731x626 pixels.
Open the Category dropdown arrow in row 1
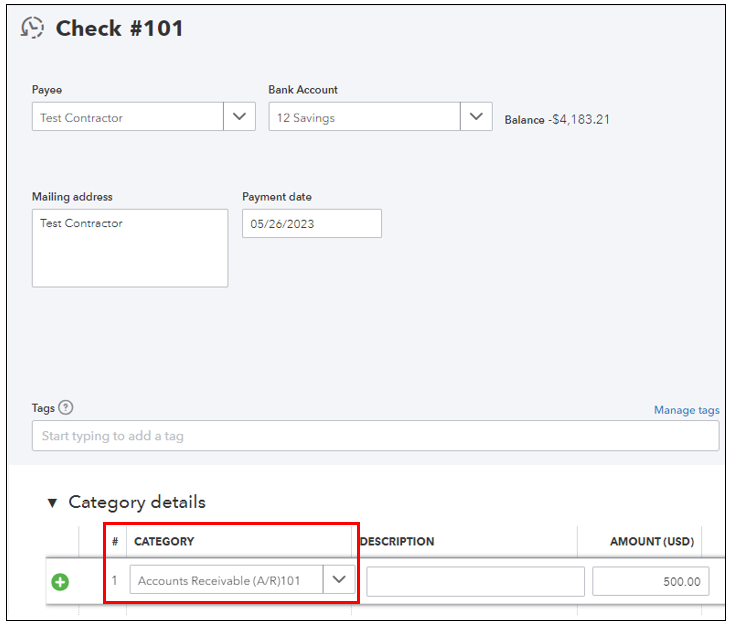click(x=340, y=580)
